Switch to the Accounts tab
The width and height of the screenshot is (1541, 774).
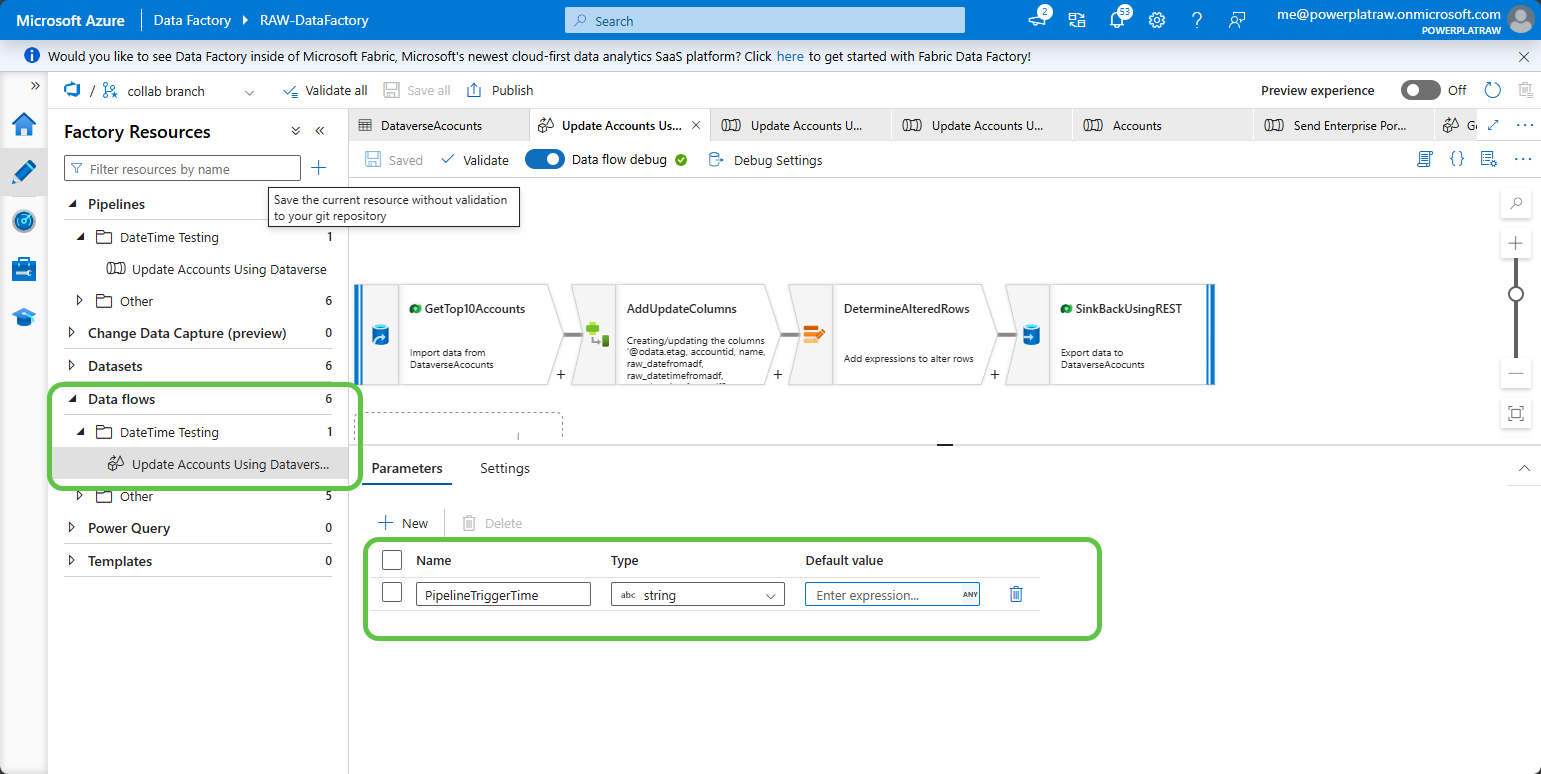click(x=1162, y=126)
